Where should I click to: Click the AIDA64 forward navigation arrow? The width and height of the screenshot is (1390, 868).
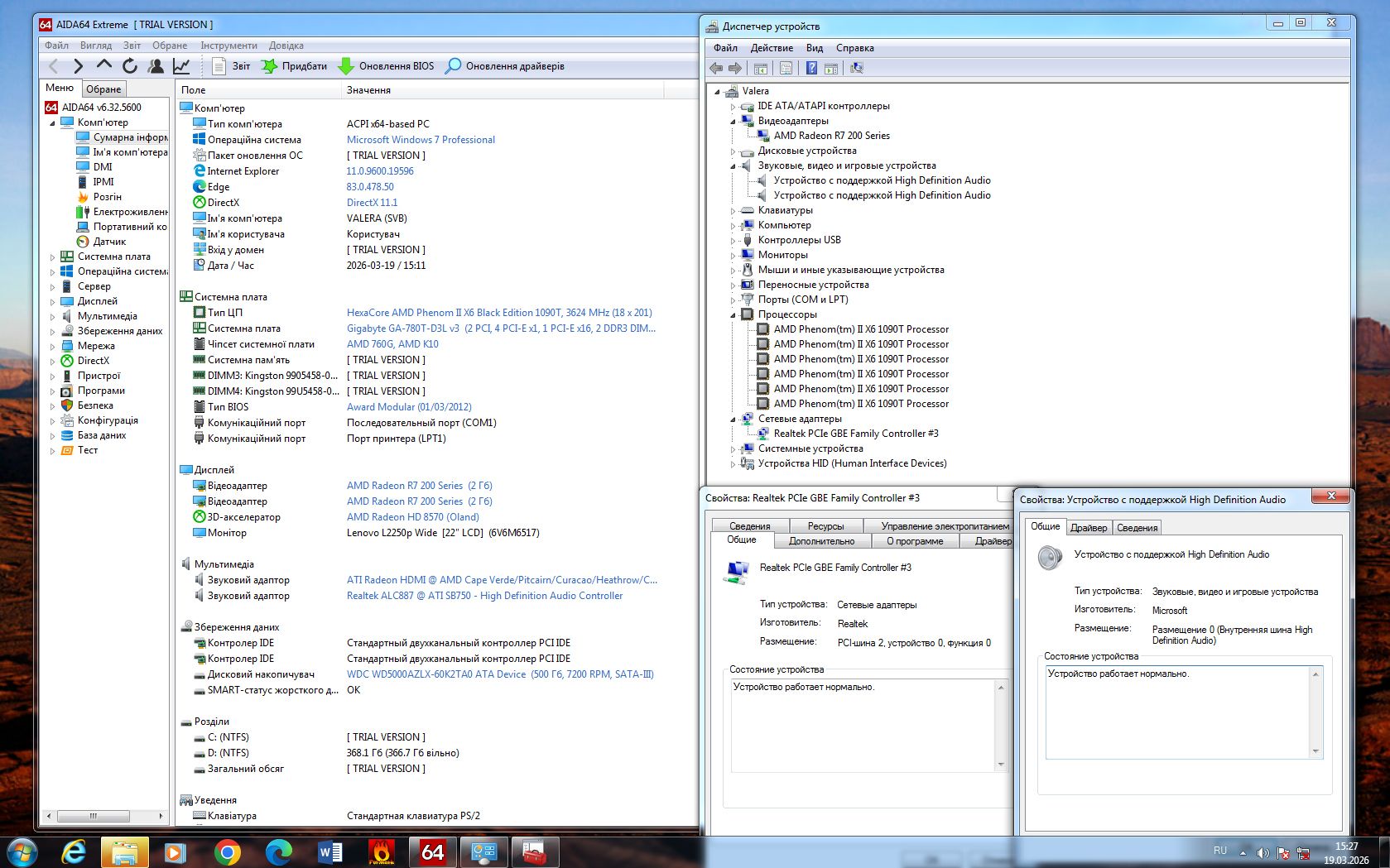tap(79, 66)
